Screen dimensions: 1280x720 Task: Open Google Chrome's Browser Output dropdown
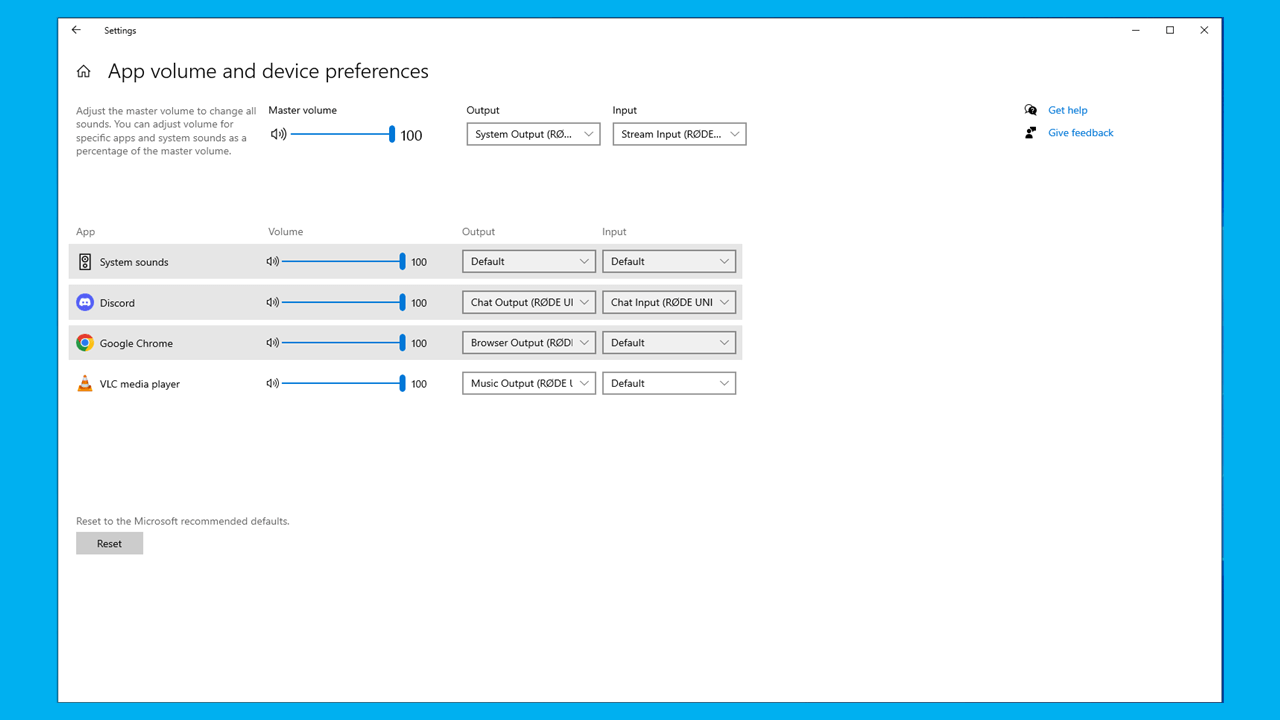tap(528, 343)
